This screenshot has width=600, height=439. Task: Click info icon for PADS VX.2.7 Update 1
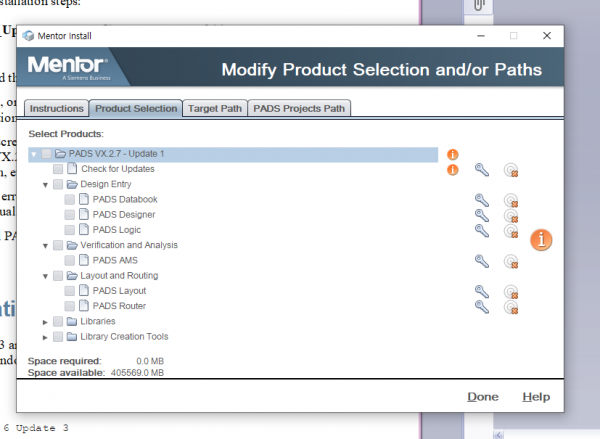[x=452, y=154]
